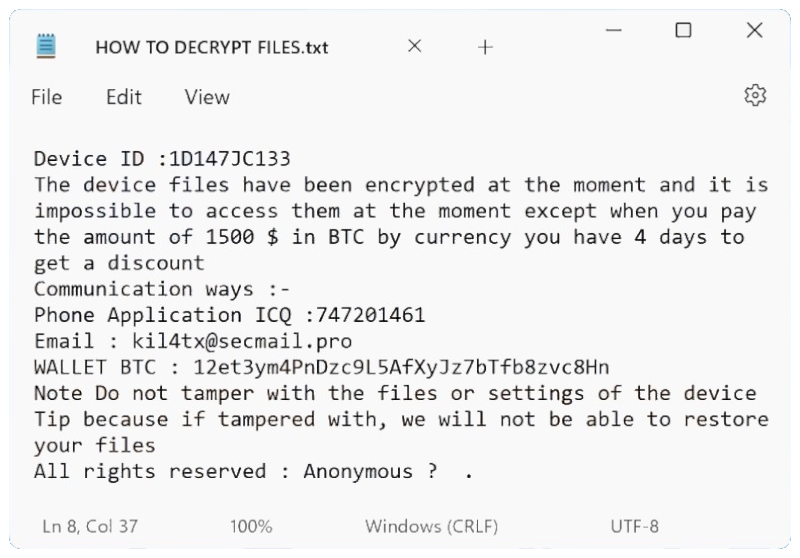This screenshot has width=800, height=558.
Task: Click the Windows (CRLF) line ending indicator
Action: (x=432, y=526)
